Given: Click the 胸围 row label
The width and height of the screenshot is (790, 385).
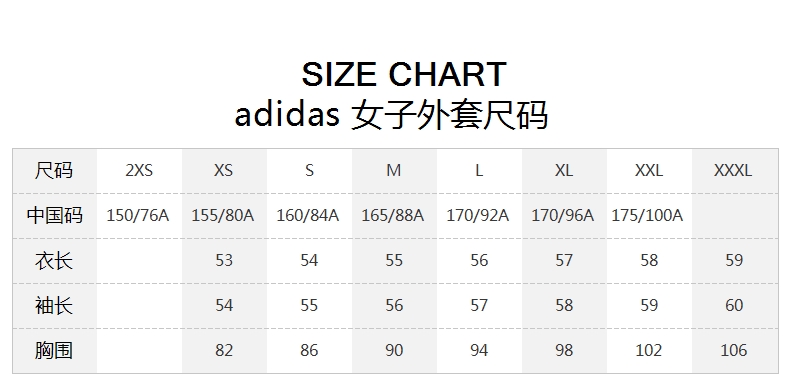Looking at the screenshot, I should click(54, 350).
